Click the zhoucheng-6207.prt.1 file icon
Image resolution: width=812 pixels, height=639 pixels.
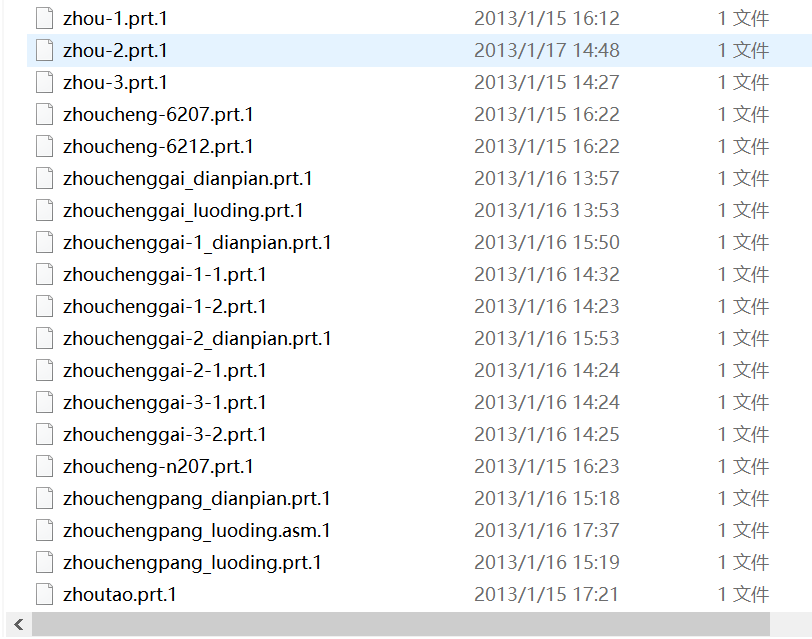pyautogui.click(x=44, y=114)
